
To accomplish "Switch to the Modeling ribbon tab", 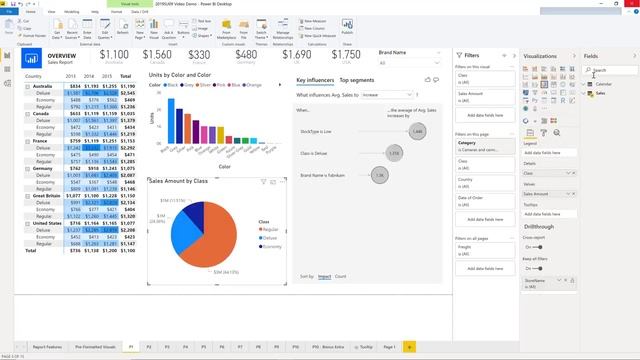I will click(x=72, y=12).
